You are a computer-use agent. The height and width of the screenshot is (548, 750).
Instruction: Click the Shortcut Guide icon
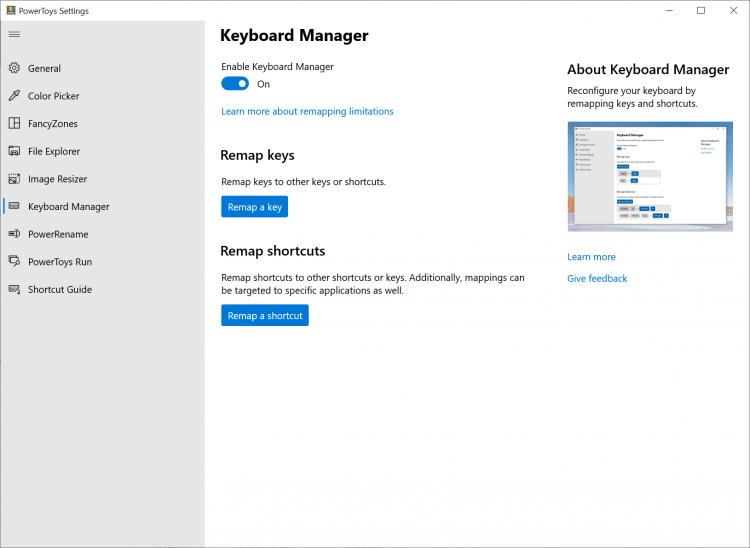pos(14,289)
